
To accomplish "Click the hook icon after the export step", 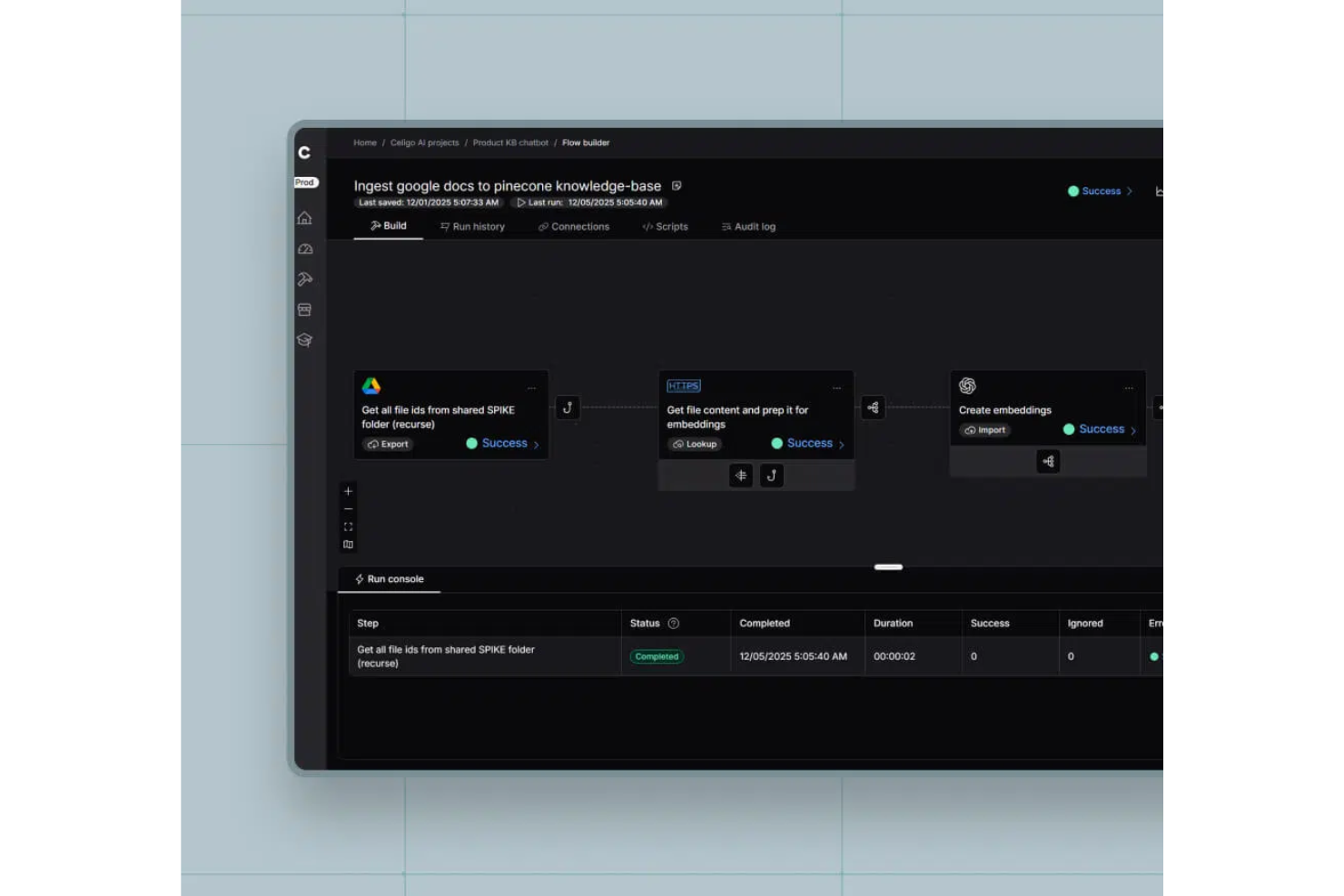I will pyautogui.click(x=568, y=408).
